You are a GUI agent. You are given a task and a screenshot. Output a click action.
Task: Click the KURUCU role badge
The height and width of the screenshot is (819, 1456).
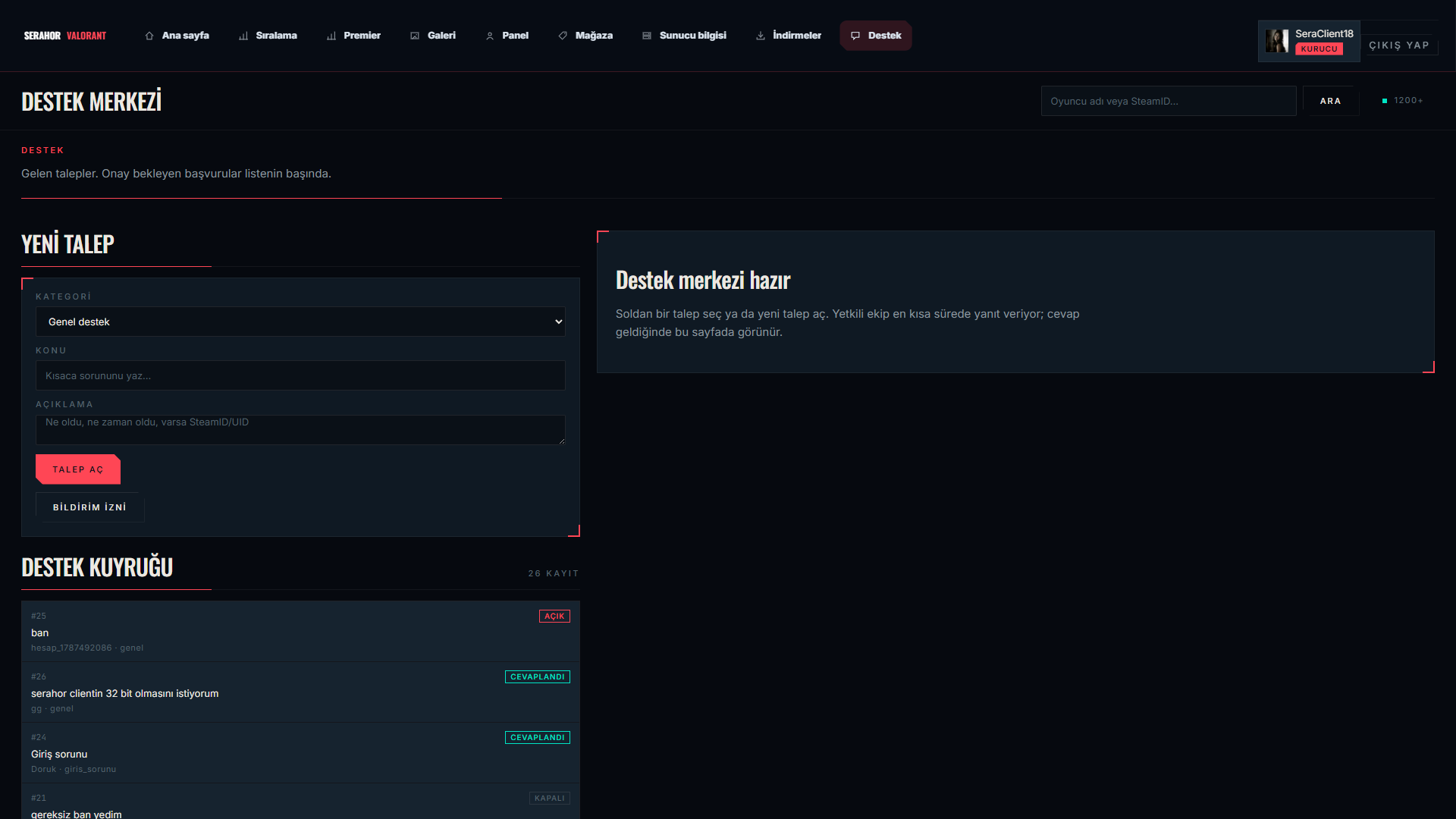1319,49
